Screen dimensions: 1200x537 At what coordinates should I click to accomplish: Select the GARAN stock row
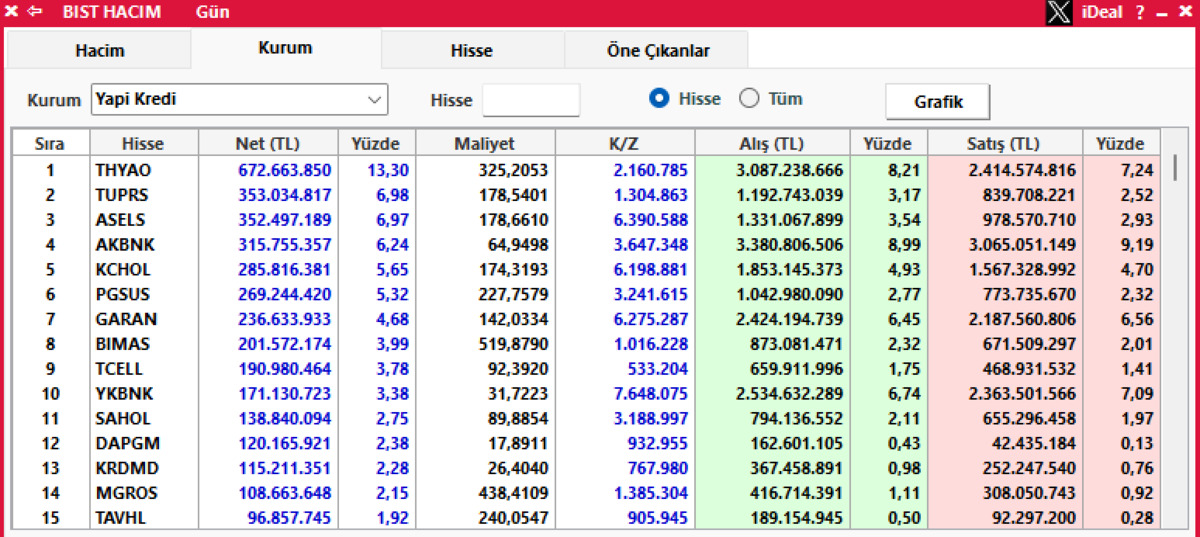point(586,319)
